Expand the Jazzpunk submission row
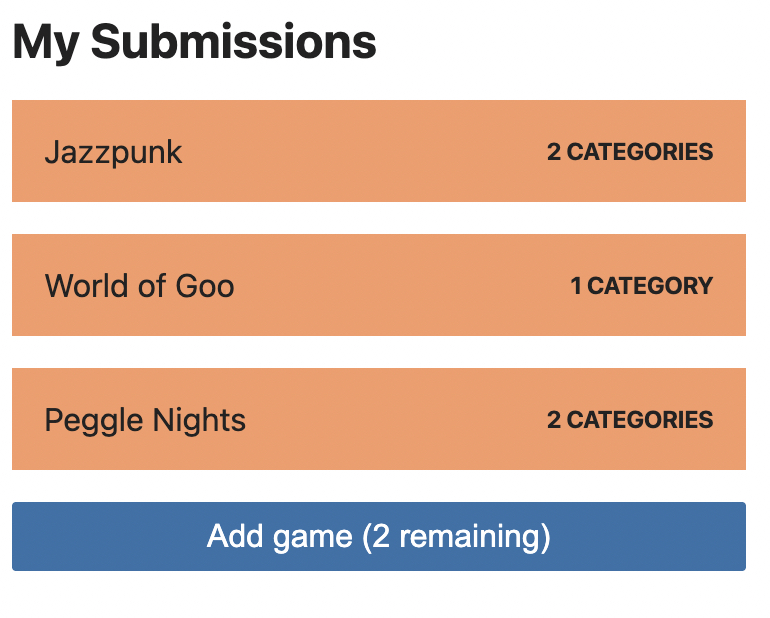The image size is (770, 618). click(378, 151)
